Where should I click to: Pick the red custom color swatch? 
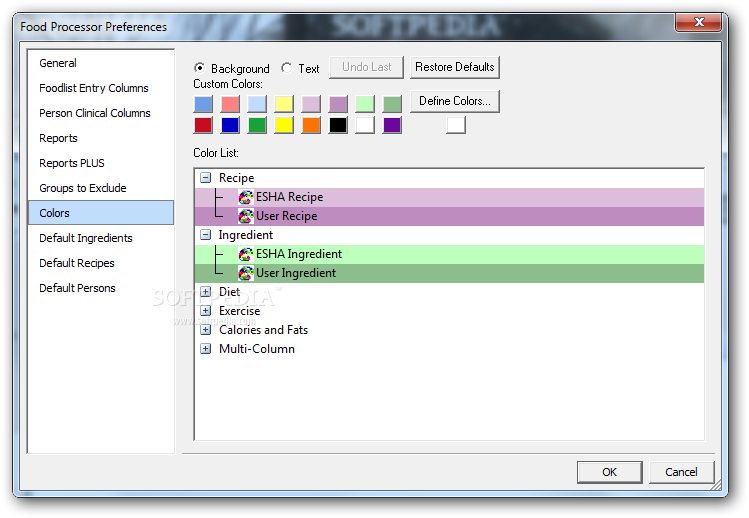pos(203,125)
